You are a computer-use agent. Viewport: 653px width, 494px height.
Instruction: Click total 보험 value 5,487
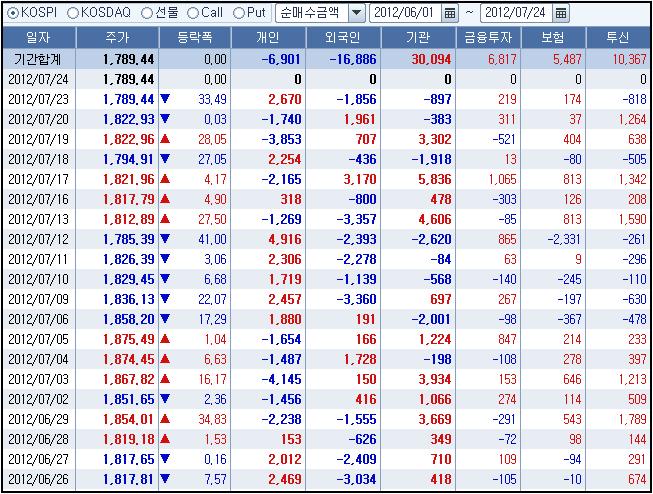pos(567,59)
